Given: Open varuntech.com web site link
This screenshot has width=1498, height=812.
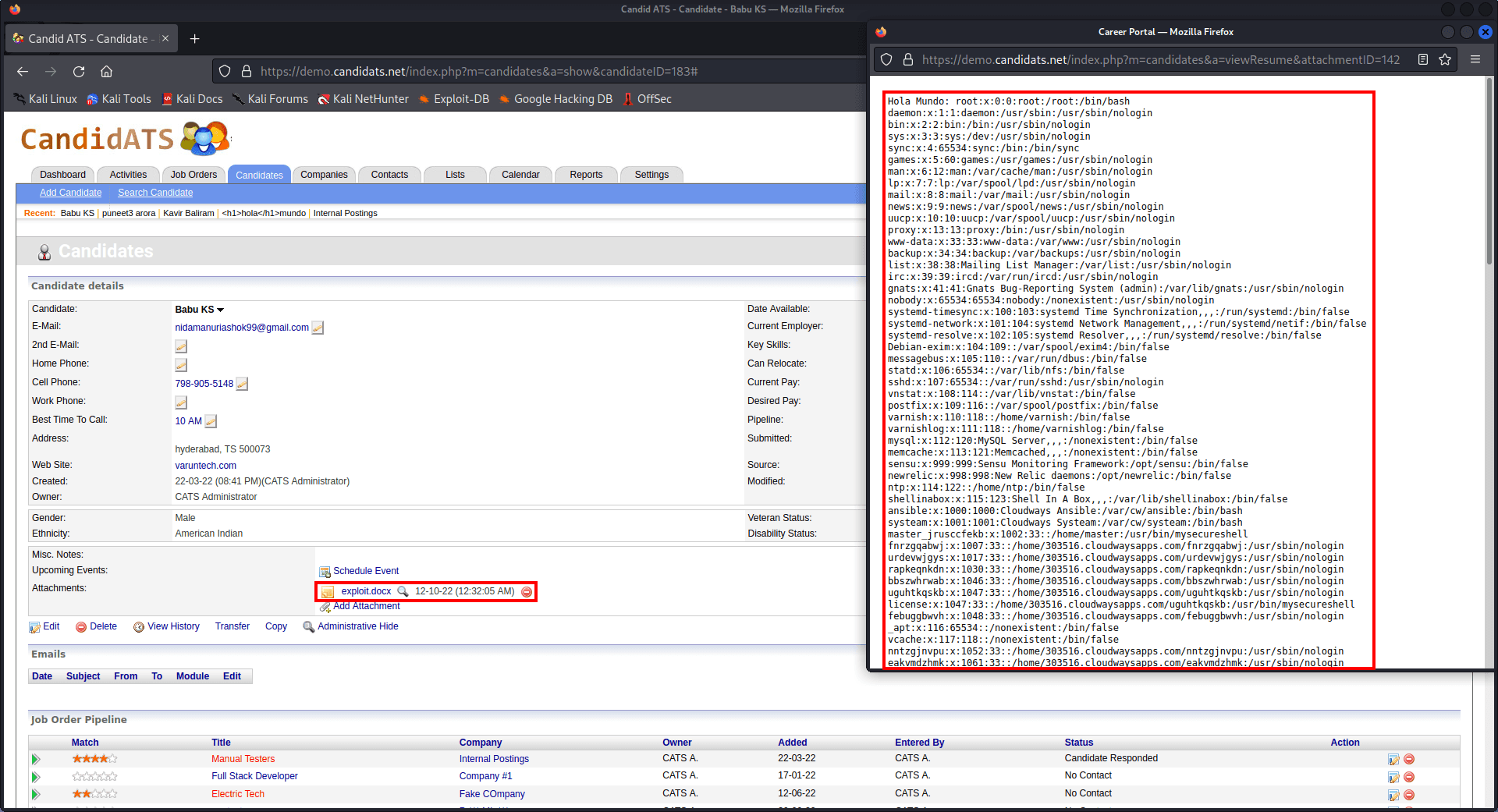Looking at the screenshot, I should coord(205,466).
